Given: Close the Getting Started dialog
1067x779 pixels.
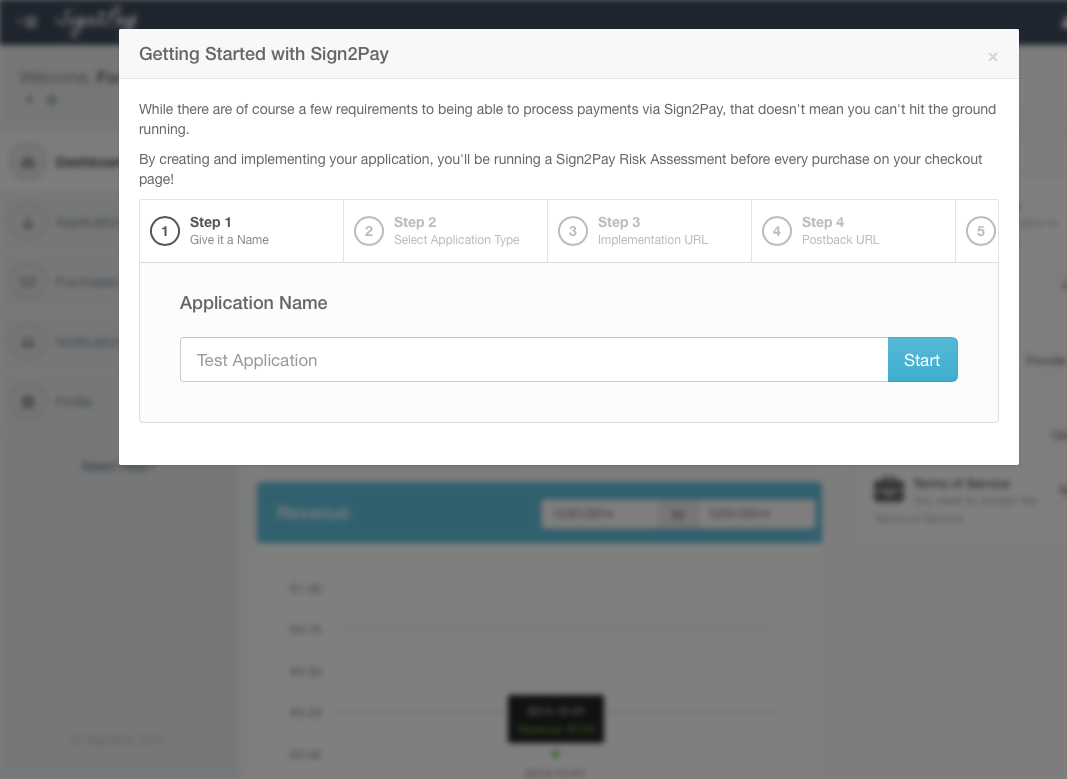Looking at the screenshot, I should [x=993, y=57].
